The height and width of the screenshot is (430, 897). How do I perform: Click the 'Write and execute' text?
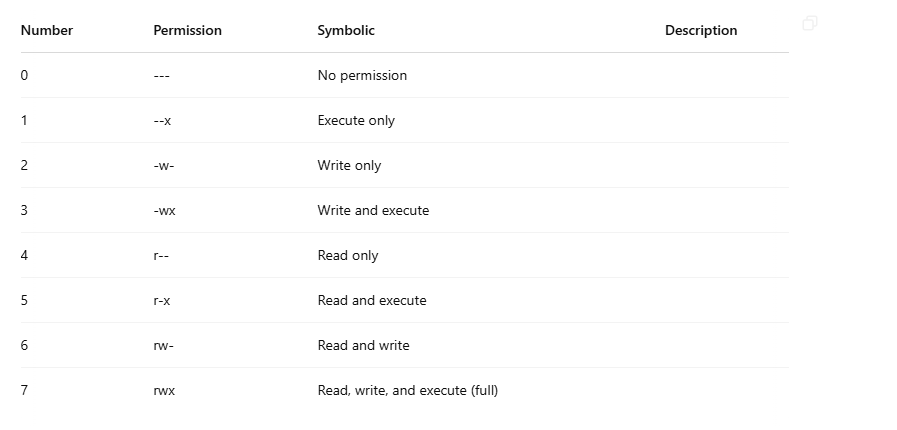click(373, 210)
